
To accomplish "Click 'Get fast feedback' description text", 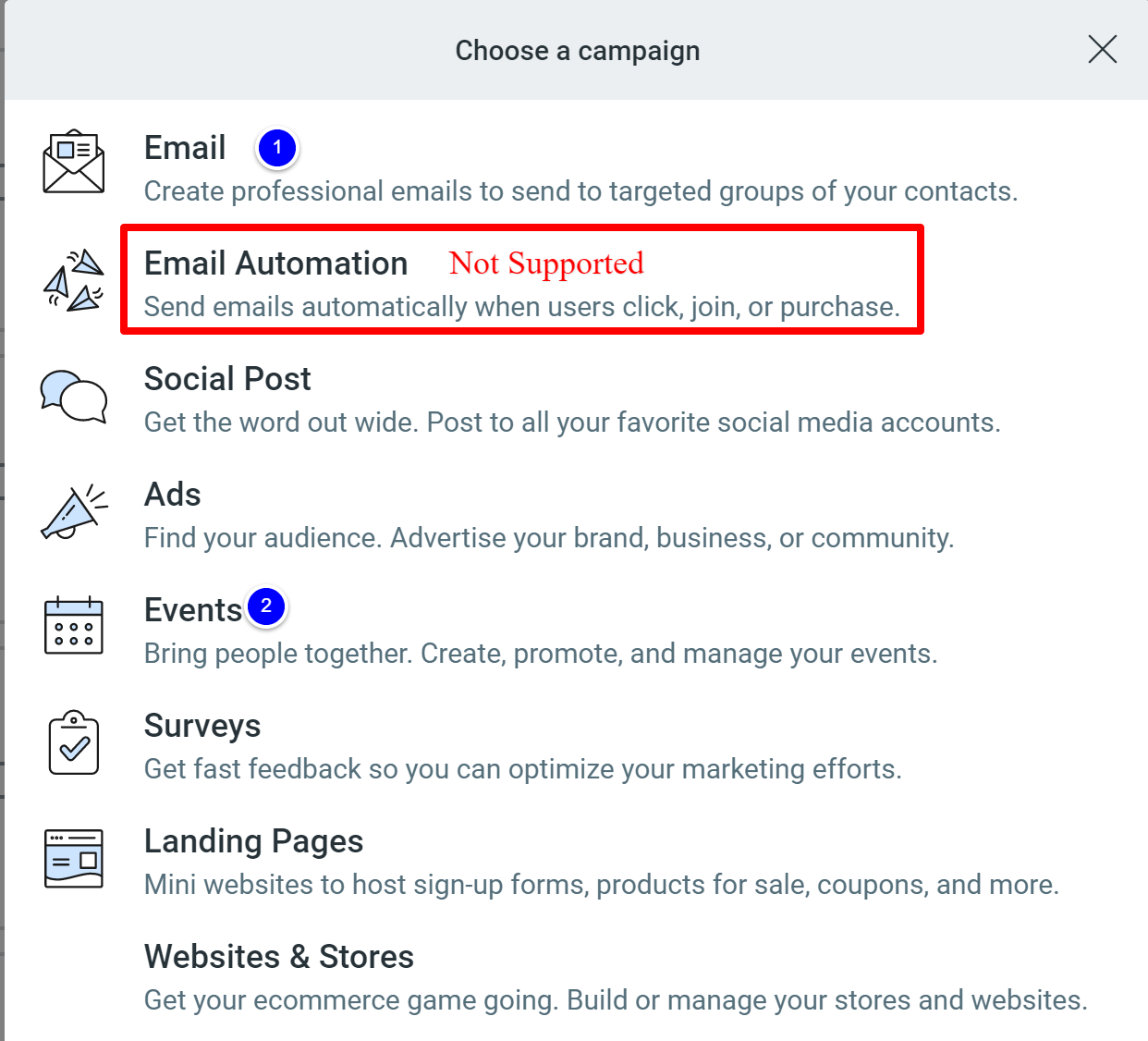I will pyautogui.click(x=523, y=769).
